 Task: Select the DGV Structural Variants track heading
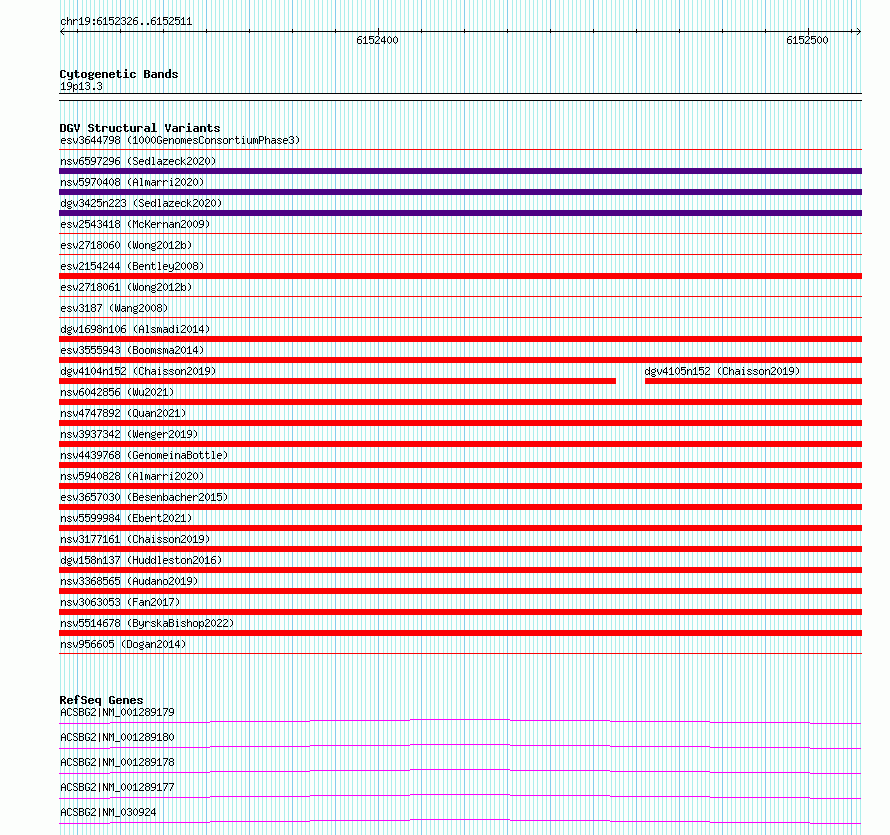coord(140,128)
